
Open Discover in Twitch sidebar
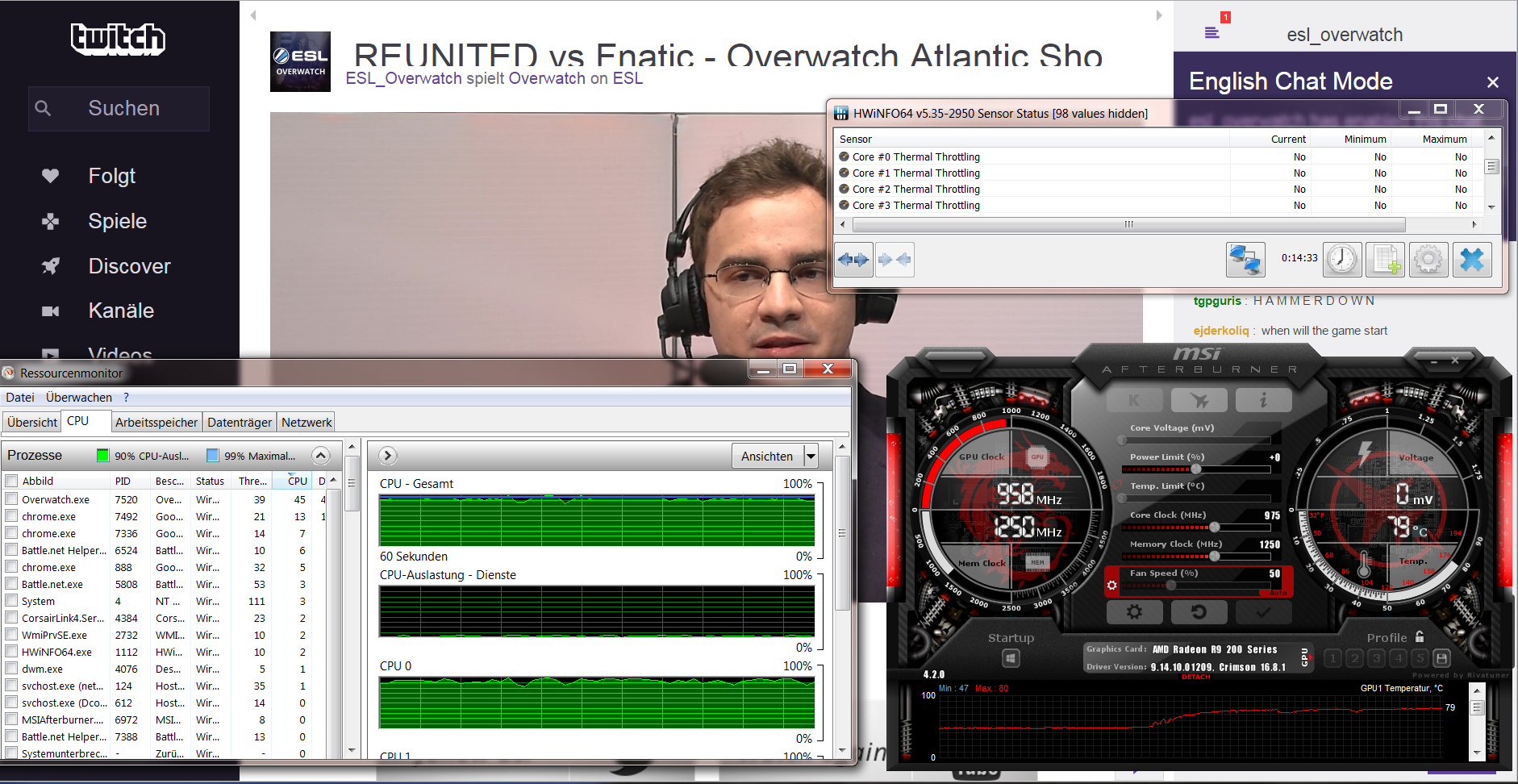pyautogui.click(x=129, y=266)
